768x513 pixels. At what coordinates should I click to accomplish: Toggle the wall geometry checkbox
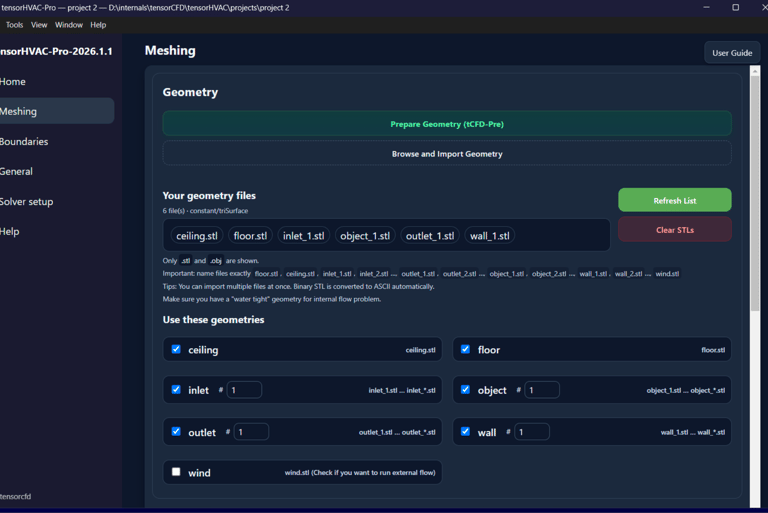click(465, 432)
